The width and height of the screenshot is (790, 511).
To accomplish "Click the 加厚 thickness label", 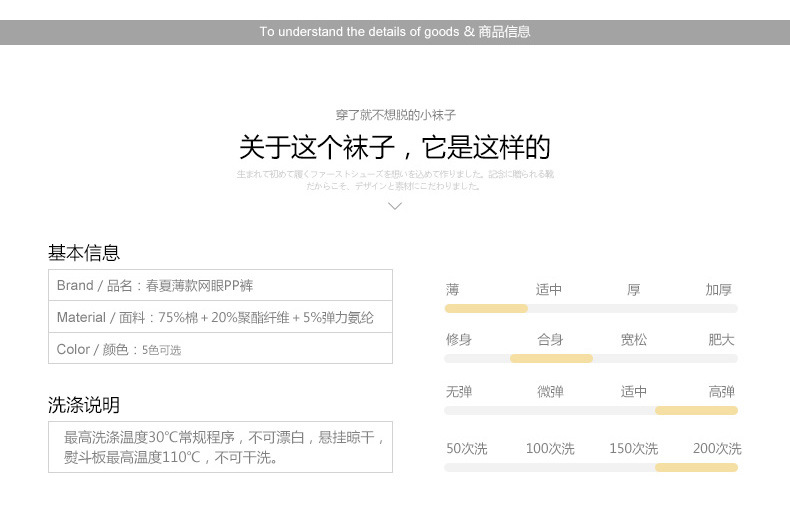I will [x=718, y=290].
